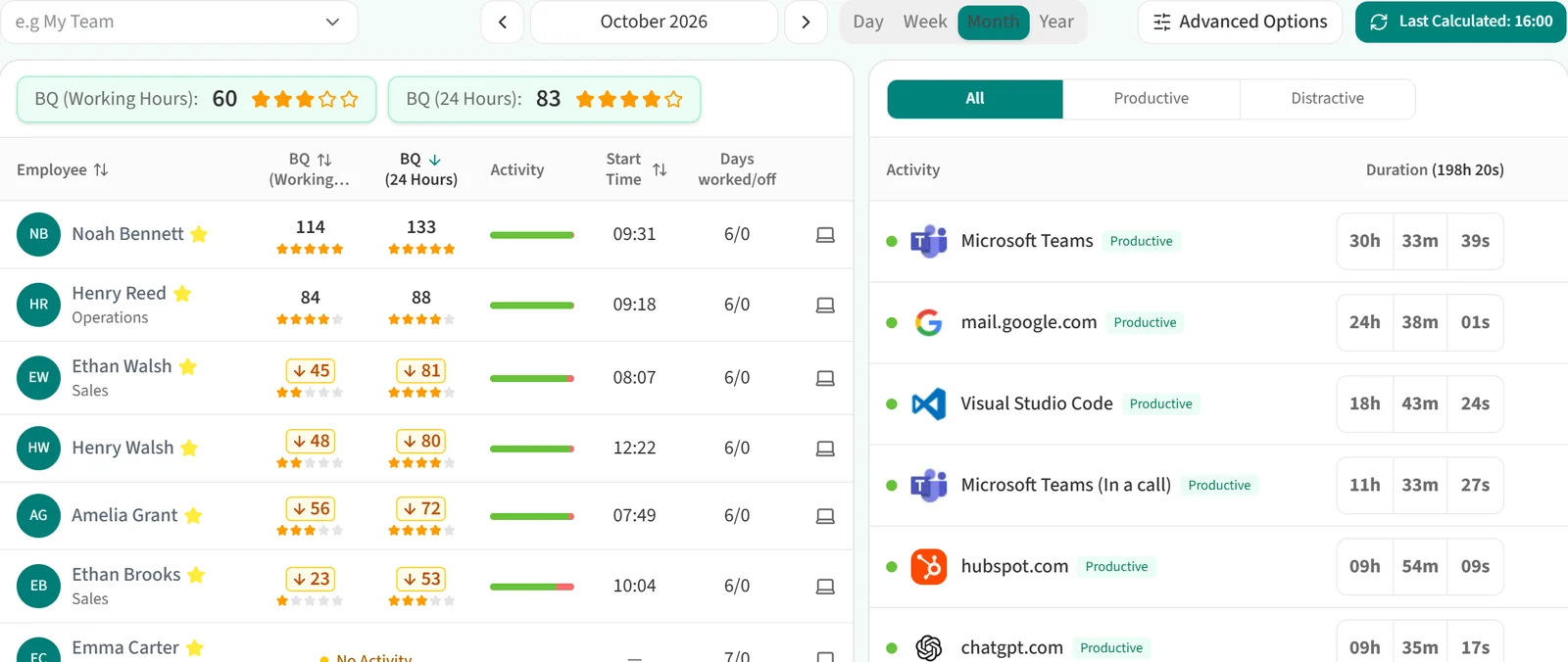1568x662 pixels.
Task: Click Henry Walsh's name
Action: pyautogui.click(x=122, y=448)
